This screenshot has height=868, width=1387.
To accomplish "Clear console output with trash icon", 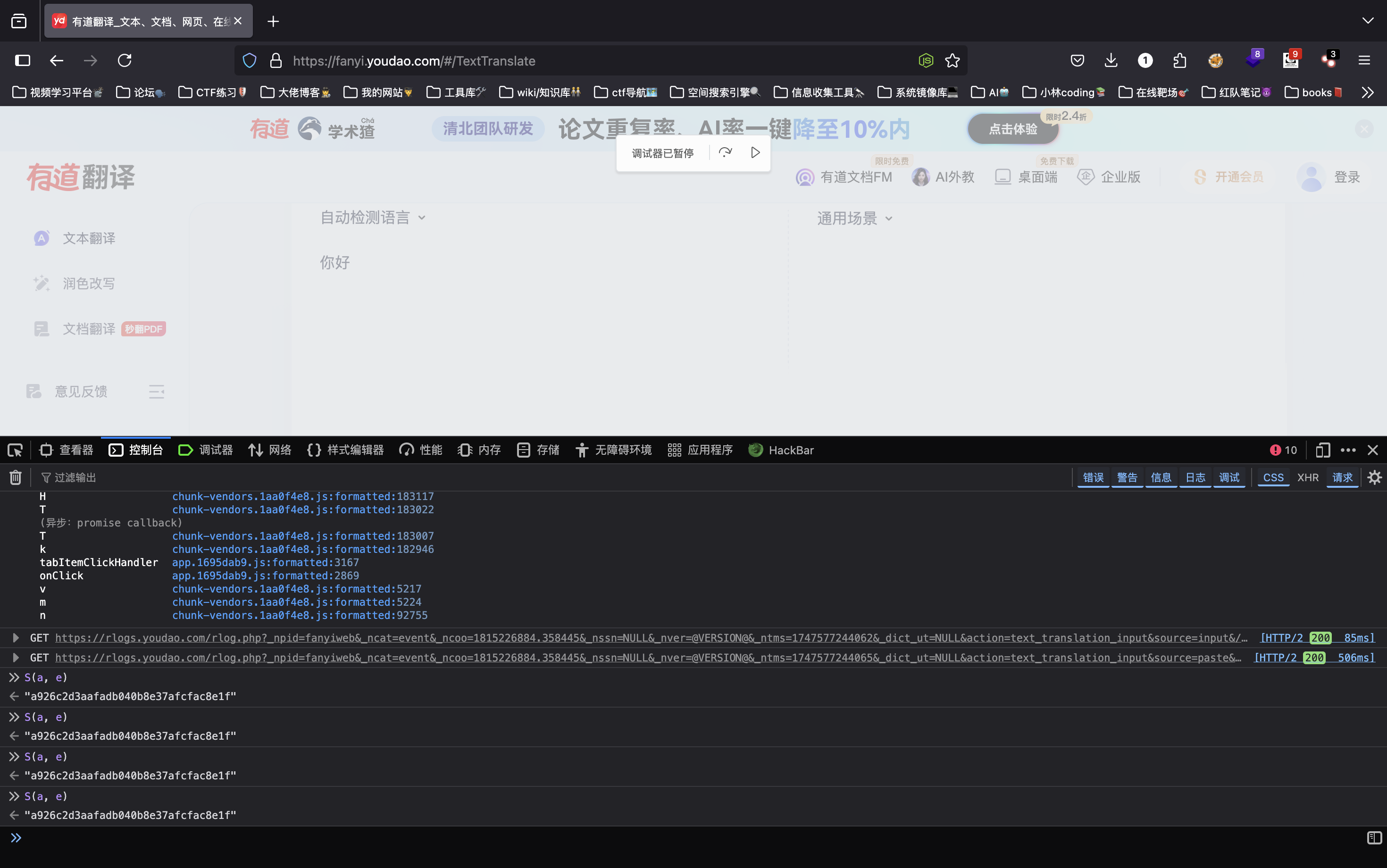I will click(x=16, y=477).
